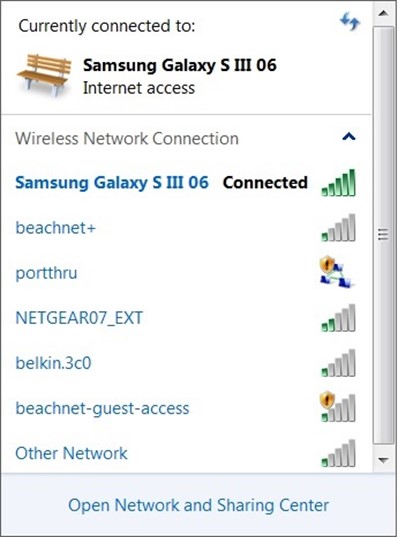
Task: Click the portthru ad hoc network icon
Action: point(336,272)
